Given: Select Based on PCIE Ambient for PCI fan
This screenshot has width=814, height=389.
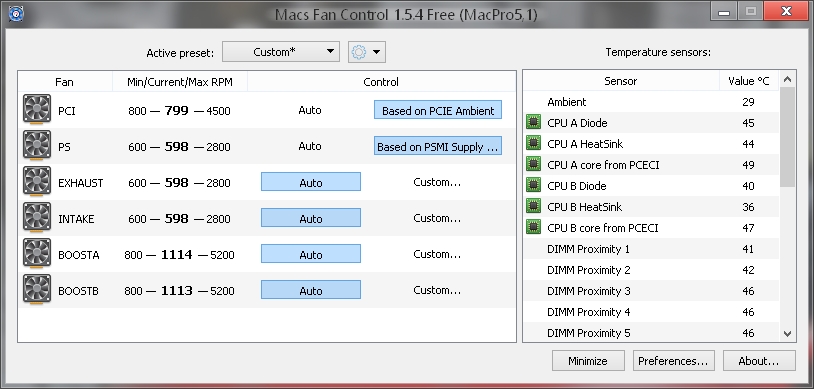Looking at the screenshot, I should pyautogui.click(x=438, y=110).
